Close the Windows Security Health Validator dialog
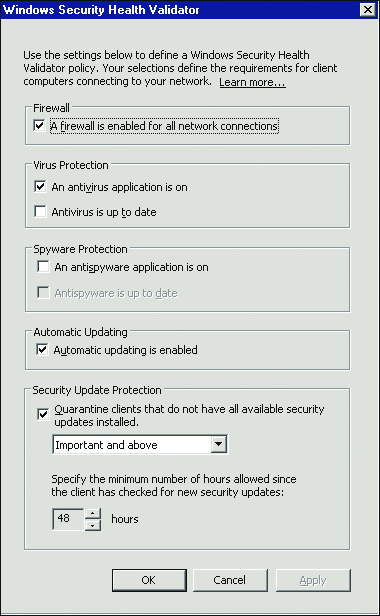The height and width of the screenshot is (616, 380). pyautogui.click(x=367, y=9)
